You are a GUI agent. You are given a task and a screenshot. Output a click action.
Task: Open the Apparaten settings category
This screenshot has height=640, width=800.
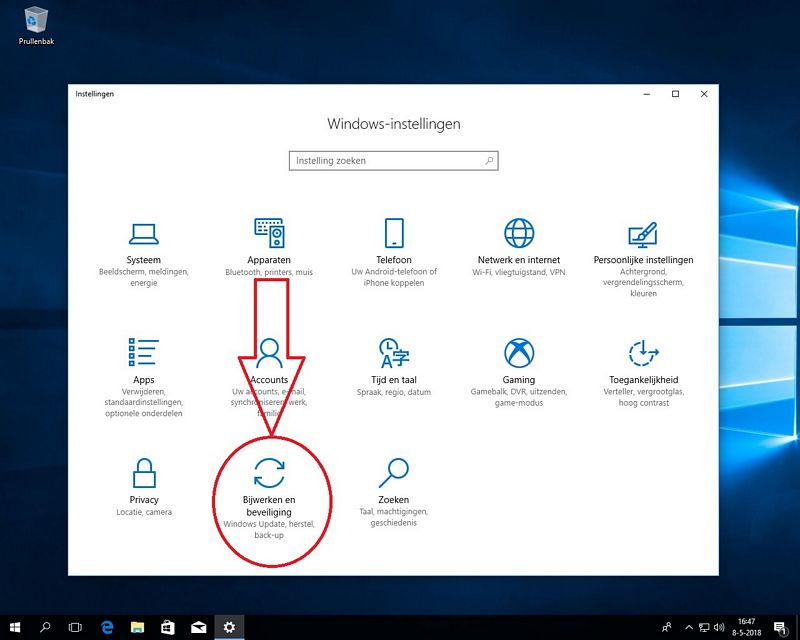(x=269, y=249)
